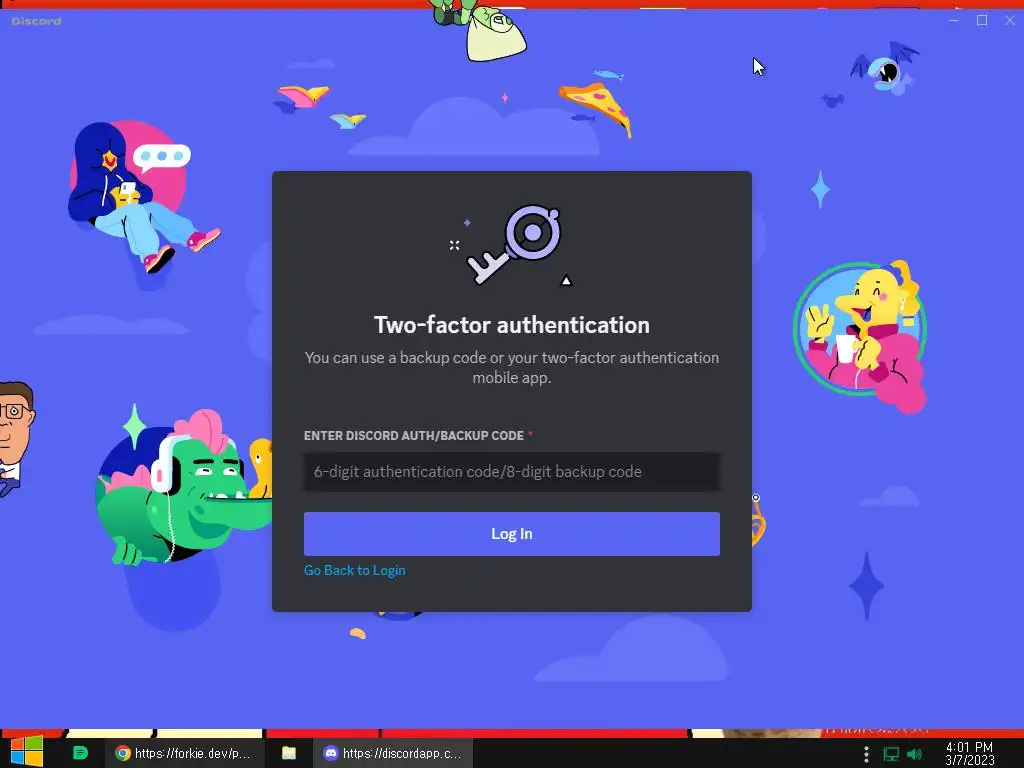Switch to the Discord taskbar window

393,753
